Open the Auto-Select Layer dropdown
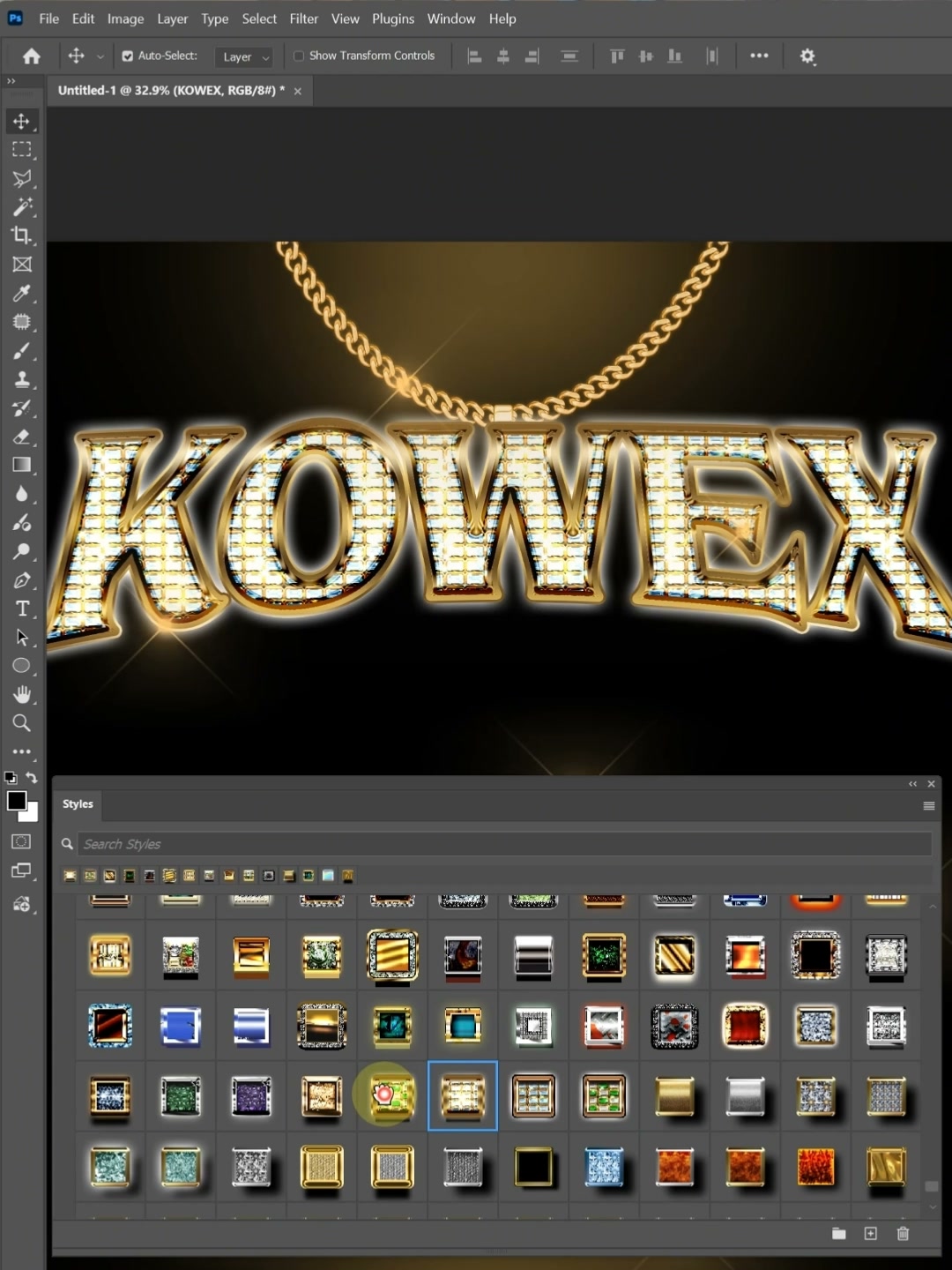 [243, 56]
